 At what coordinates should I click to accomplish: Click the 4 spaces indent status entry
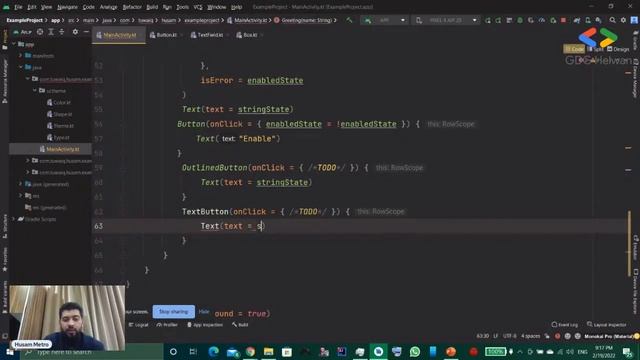click(530, 336)
